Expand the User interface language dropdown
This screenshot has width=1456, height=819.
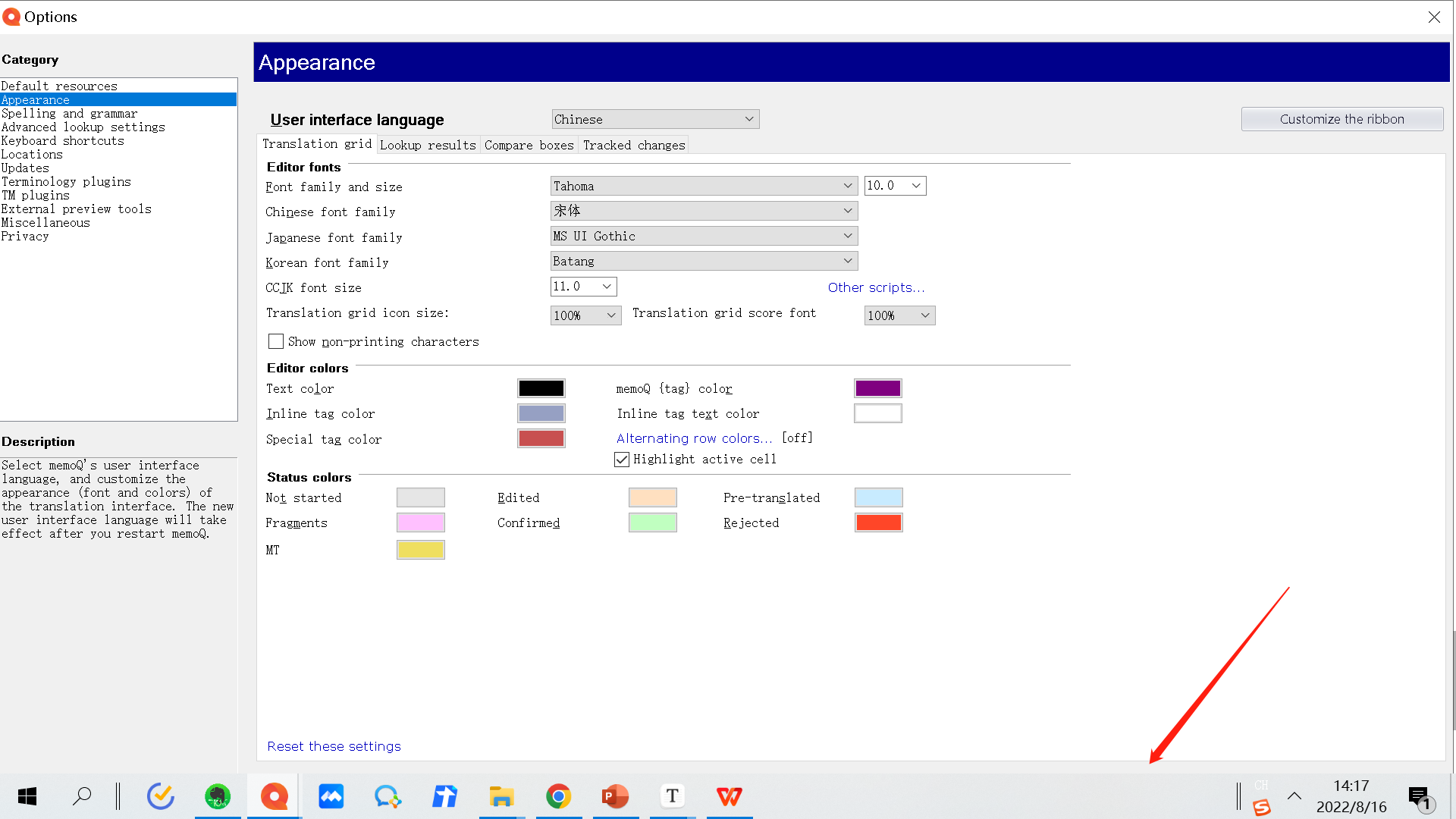655,119
